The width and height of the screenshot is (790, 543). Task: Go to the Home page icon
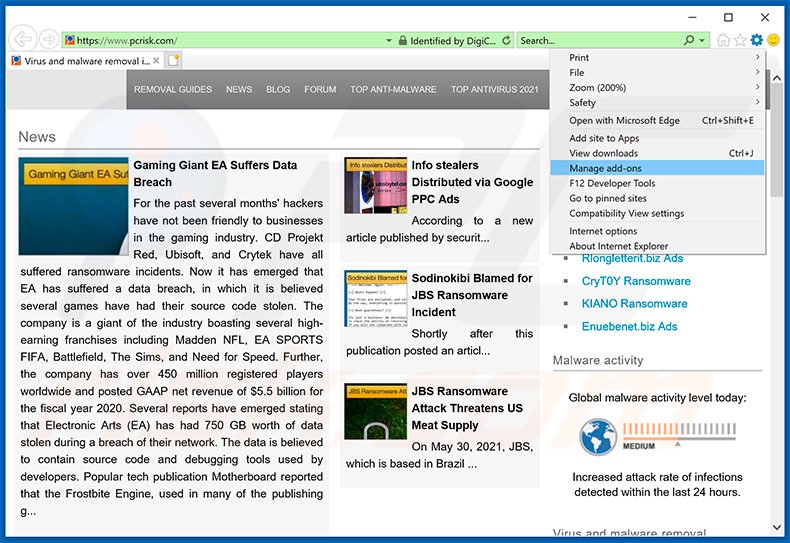tap(723, 40)
